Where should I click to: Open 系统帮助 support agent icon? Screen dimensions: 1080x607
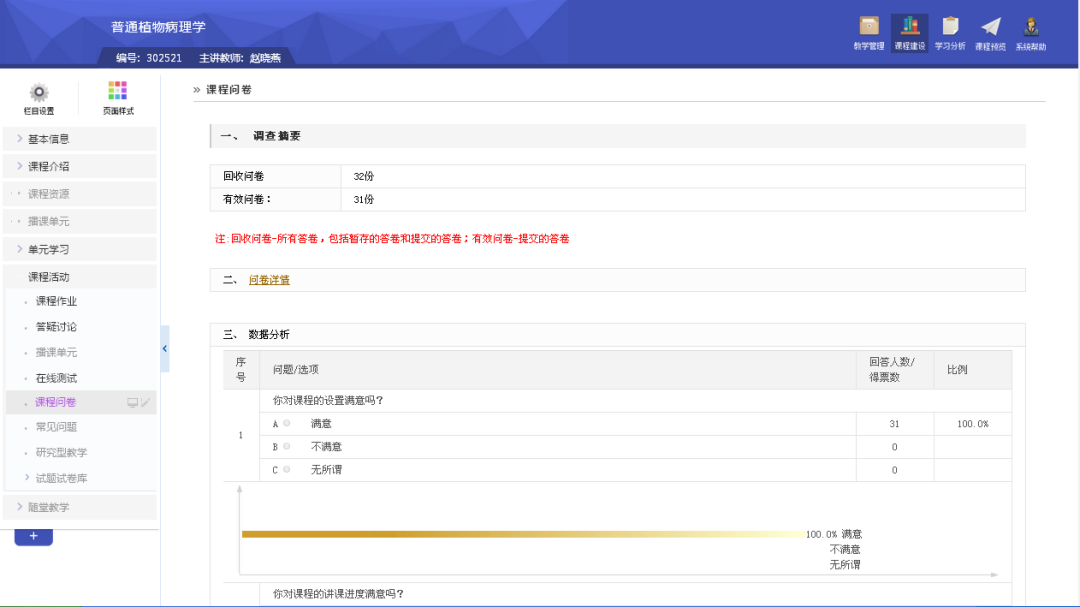1031,28
